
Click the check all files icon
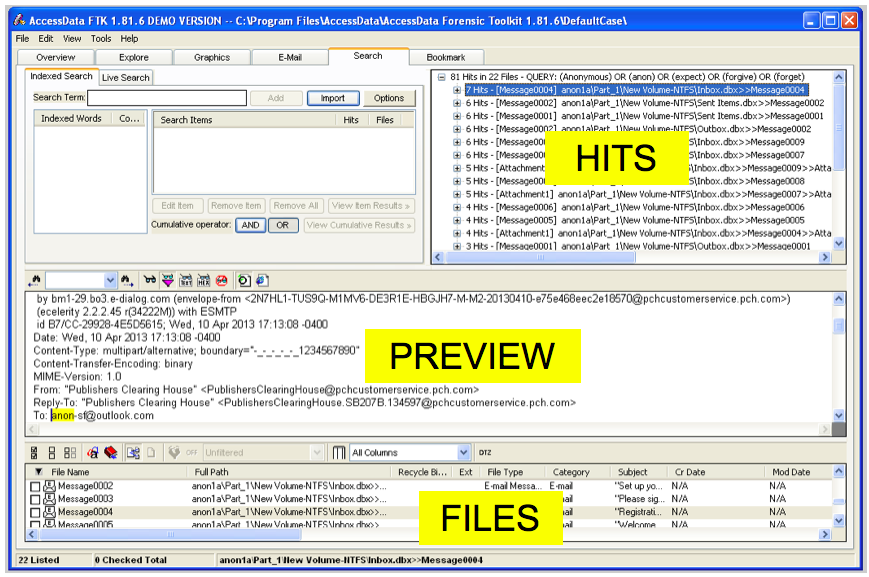point(34,453)
